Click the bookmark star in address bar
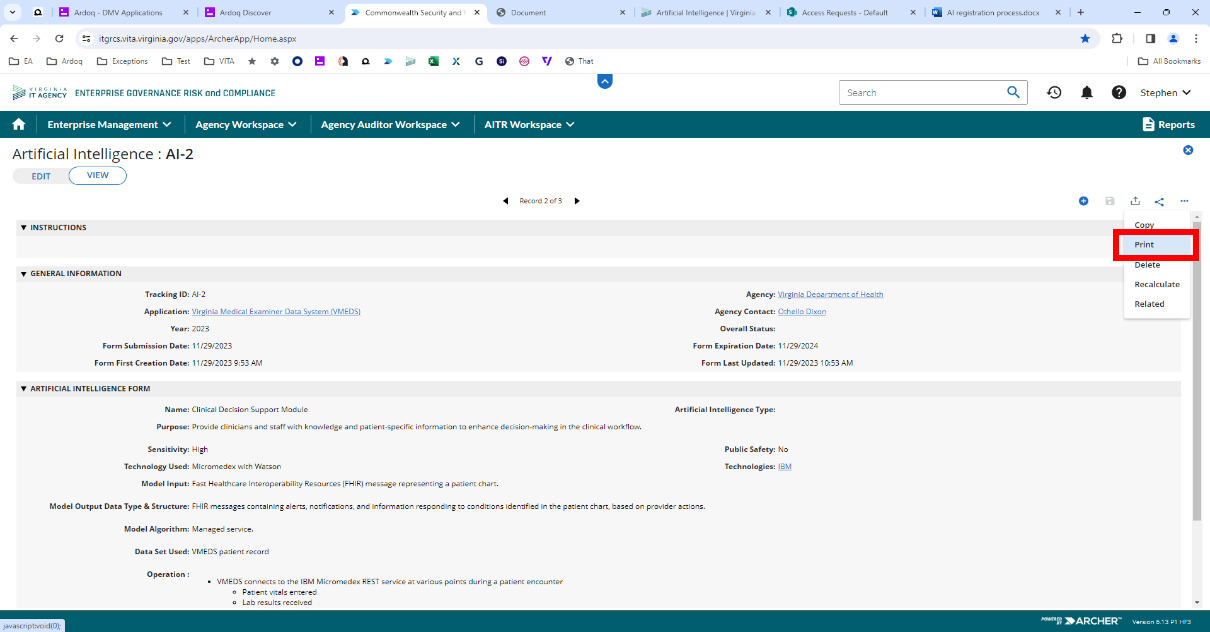 1085,38
